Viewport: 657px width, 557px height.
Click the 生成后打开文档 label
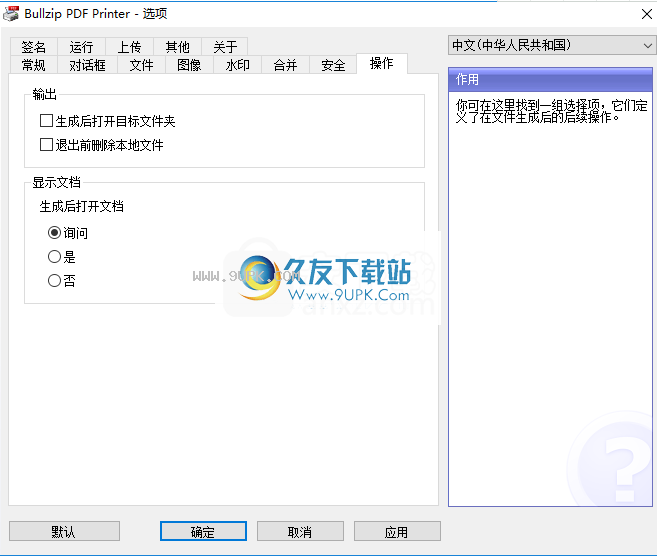point(82,206)
